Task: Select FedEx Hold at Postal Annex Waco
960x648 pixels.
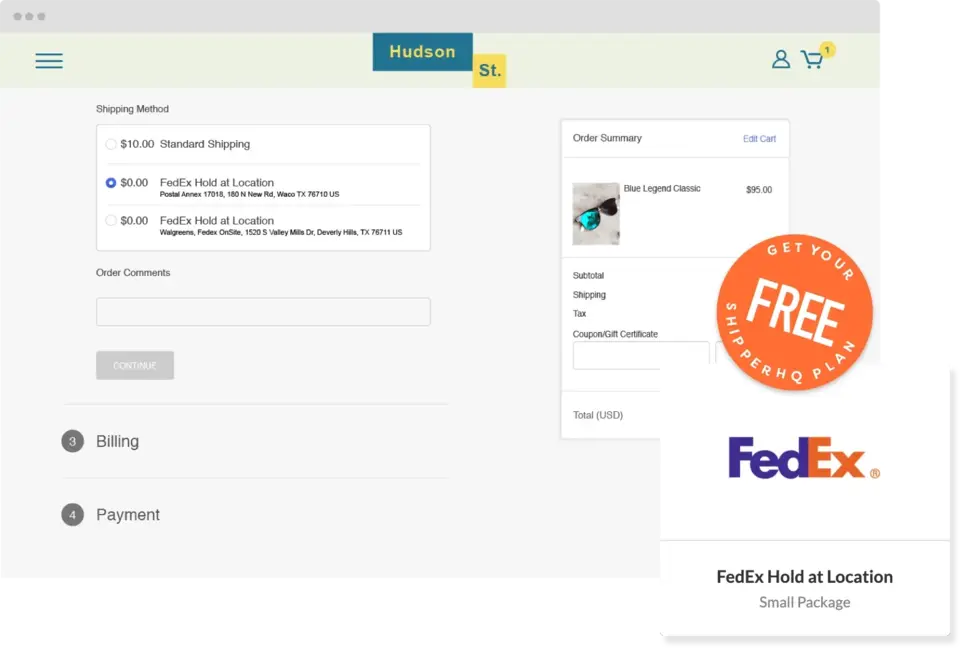Action: [x=111, y=183]
